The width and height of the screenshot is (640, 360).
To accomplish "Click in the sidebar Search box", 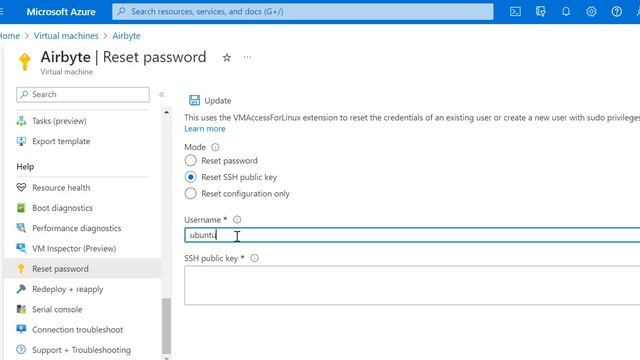I will coord(83,94).
